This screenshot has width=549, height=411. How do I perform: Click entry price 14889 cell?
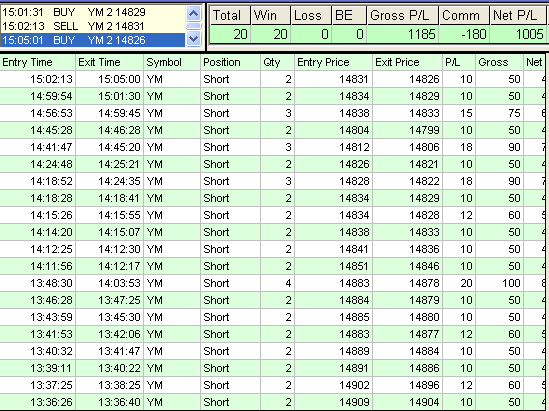[334, 351]
